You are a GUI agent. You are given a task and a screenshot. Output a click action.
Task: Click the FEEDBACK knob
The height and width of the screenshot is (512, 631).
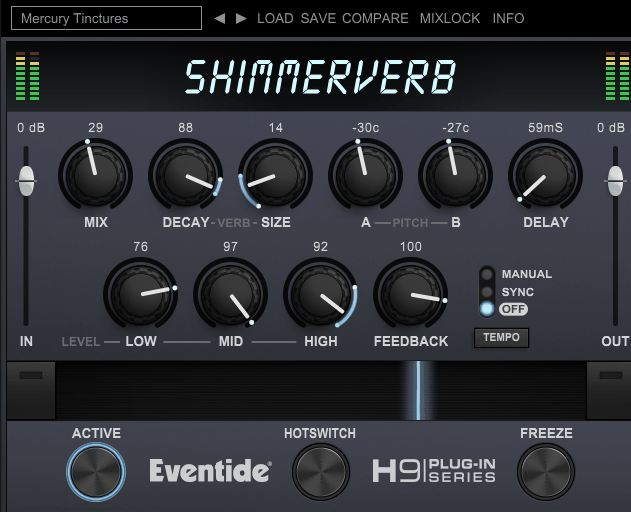click(411, 294)
